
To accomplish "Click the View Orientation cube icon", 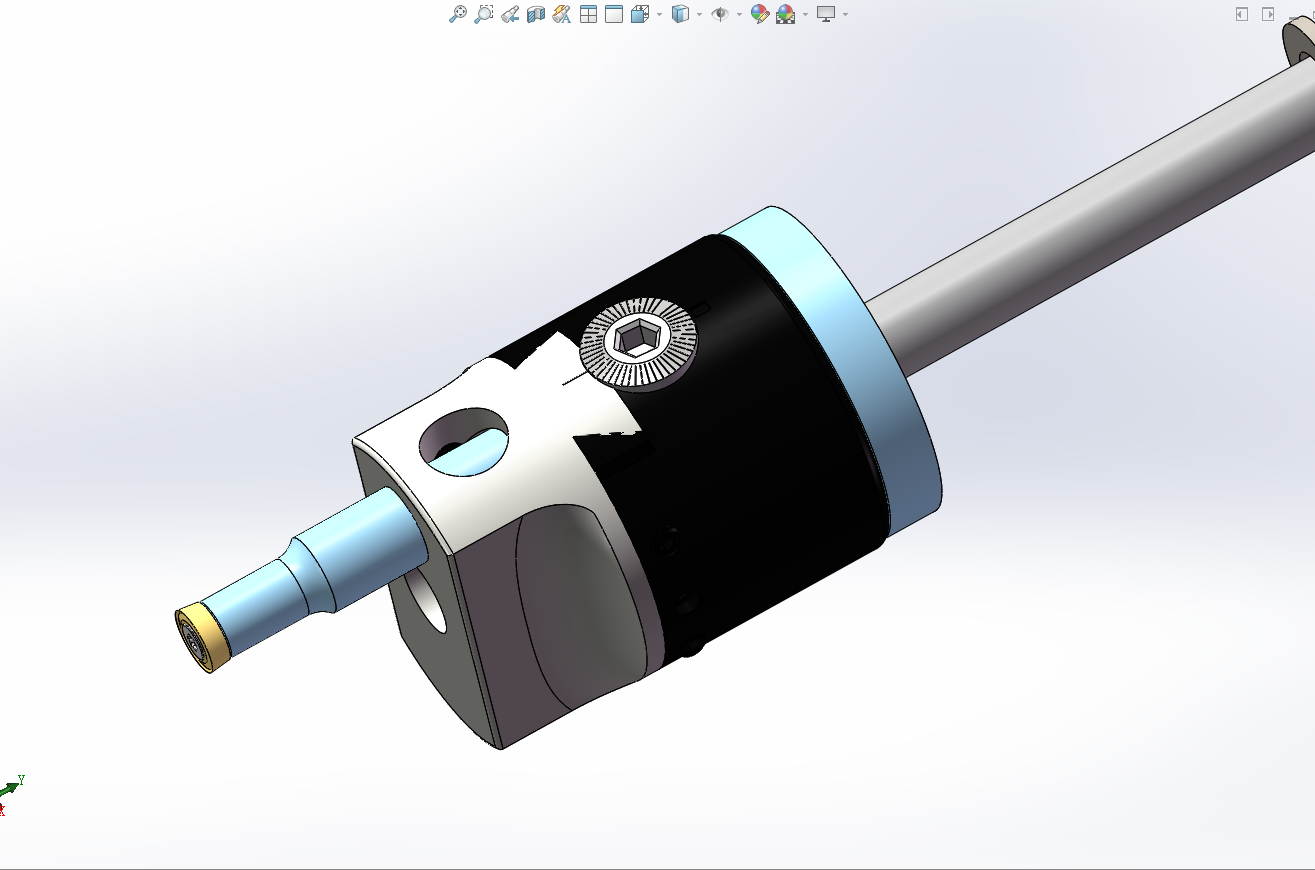I will 640,14.
